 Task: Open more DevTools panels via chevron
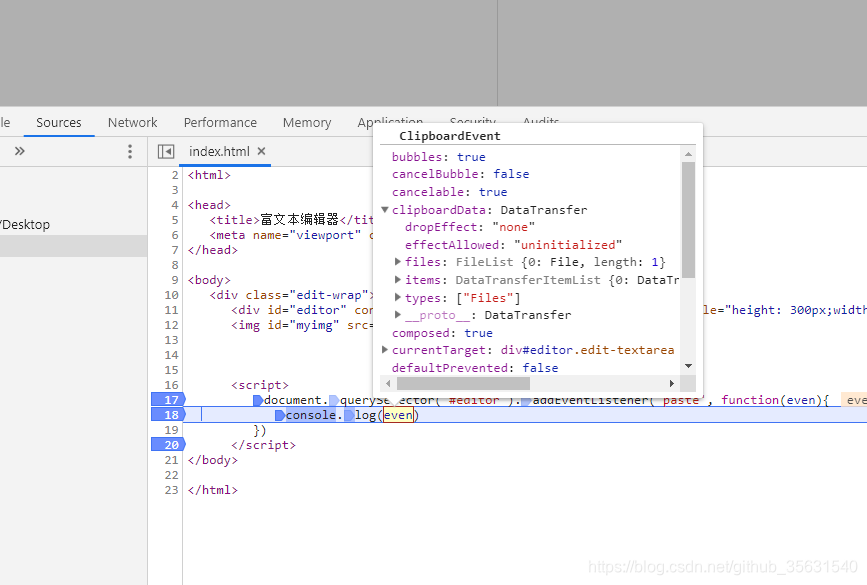pos(19,150)
